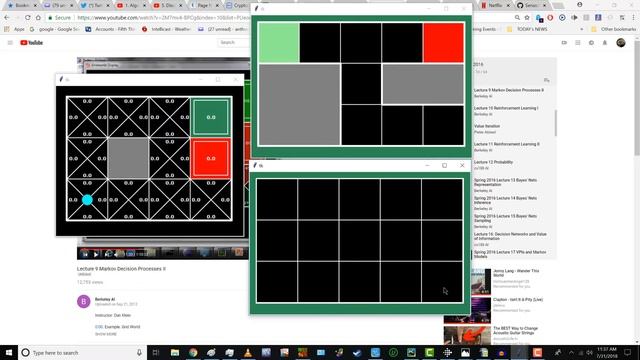Open the 'Jenny Lang' recommended video thumbnail
The image size is (640, 360).
point(481,282)
